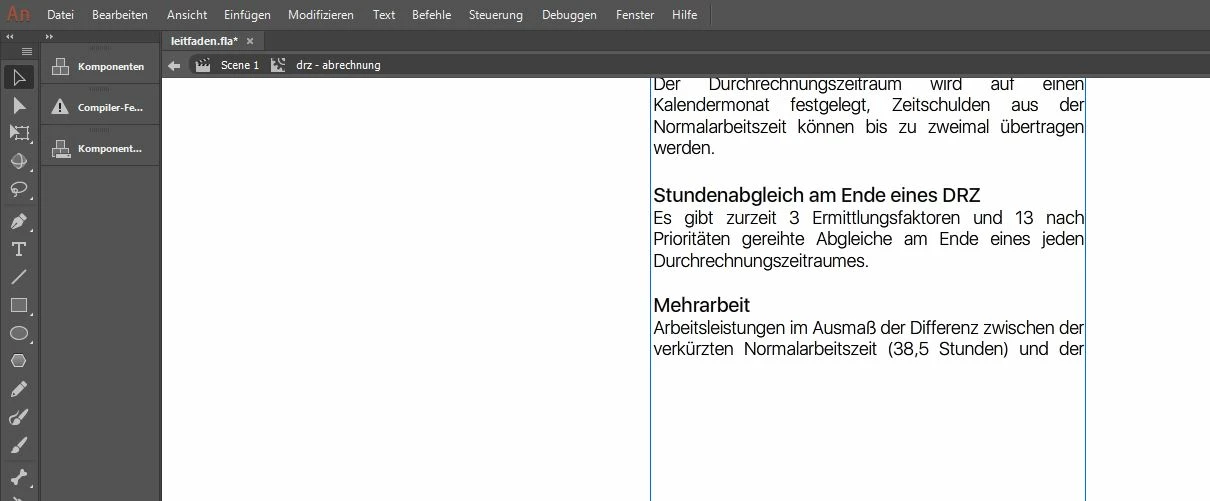The width and height of the screenshot is (1210, 501).
Task: Select the Subselection tool
Action: point(19,105)
